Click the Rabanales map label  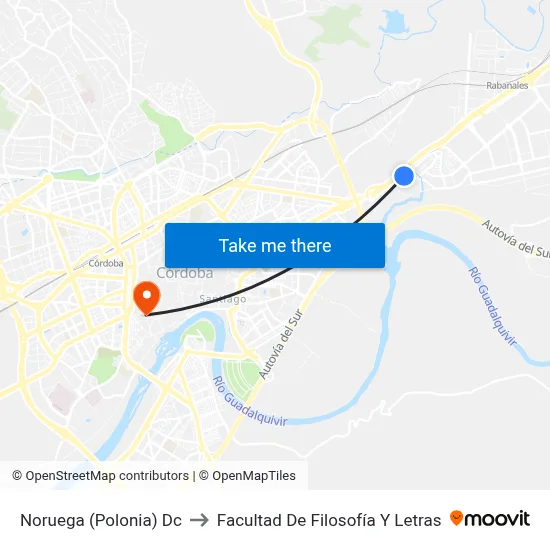[507, 85]
